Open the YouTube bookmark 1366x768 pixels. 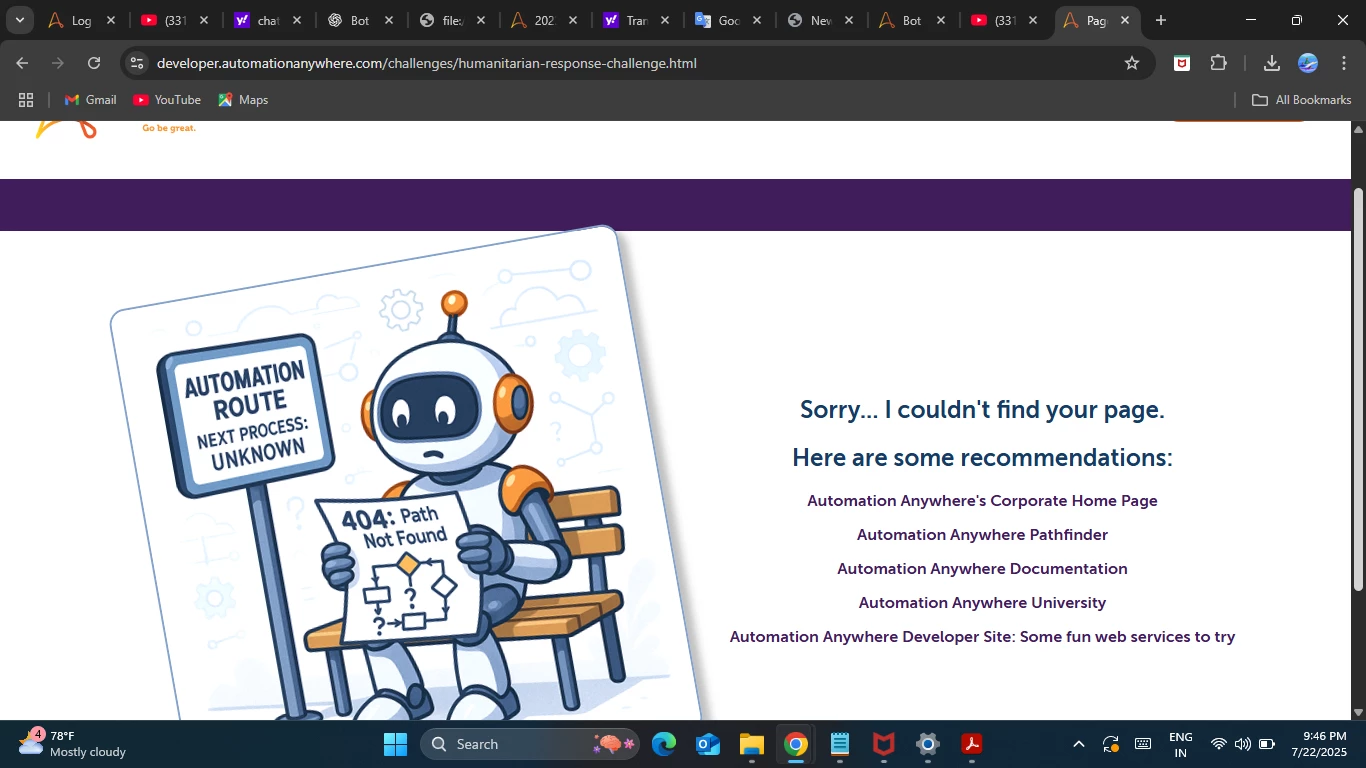pyautogui.click(x=167, y=100)
